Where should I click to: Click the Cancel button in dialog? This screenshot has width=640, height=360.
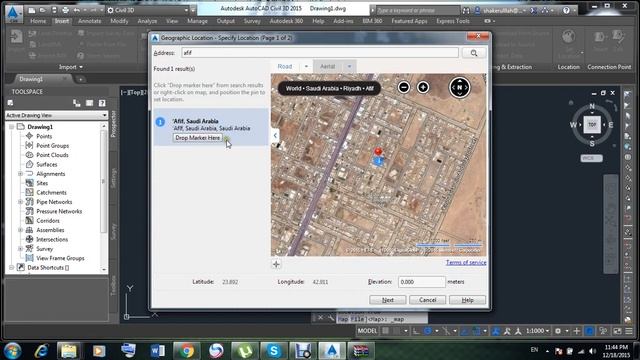point(427,300)
